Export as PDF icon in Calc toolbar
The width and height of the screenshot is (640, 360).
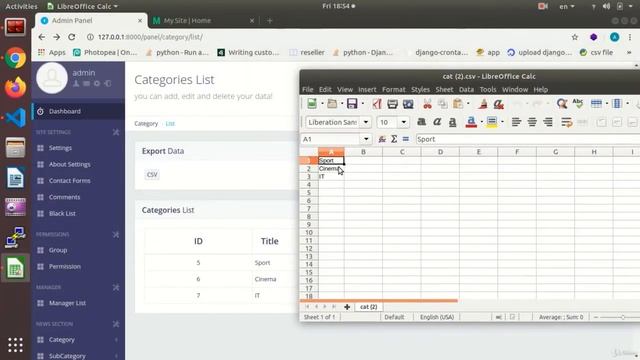376,104
